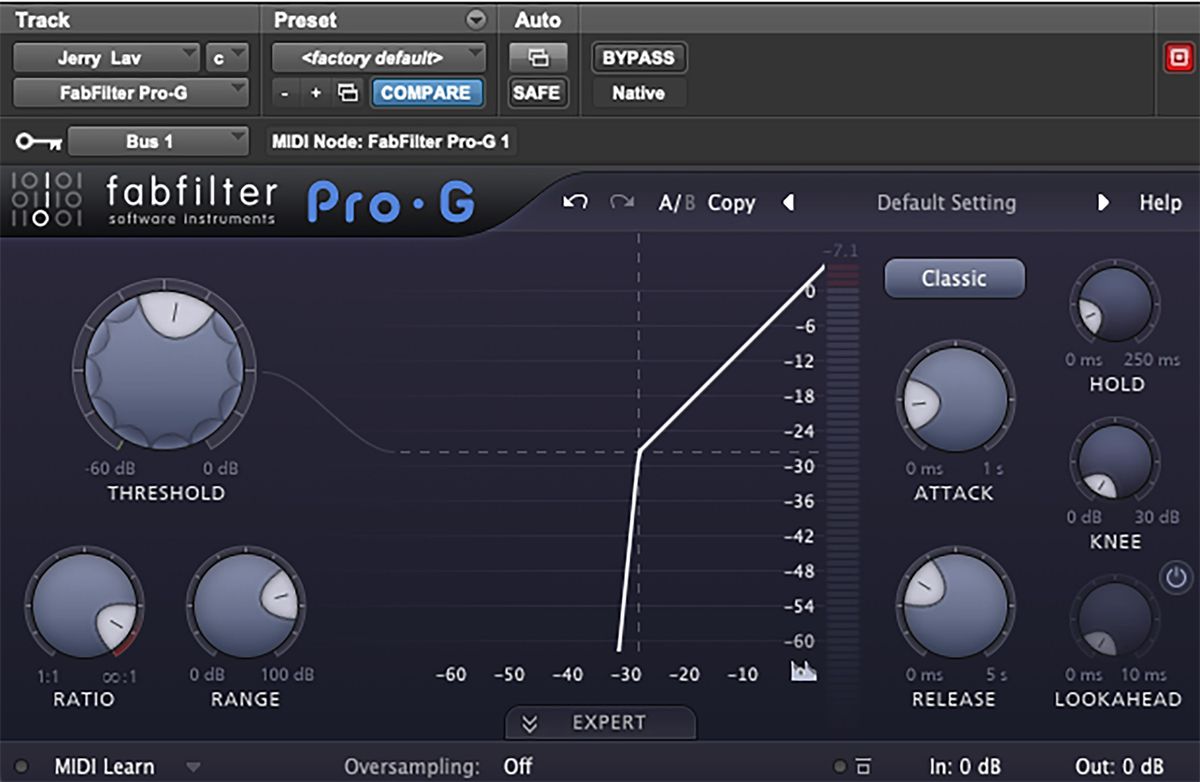Image resolution: width=1200 pixels, height=782 pixels.
Task: Select previous preset with minus button
Action: [285, 93]
